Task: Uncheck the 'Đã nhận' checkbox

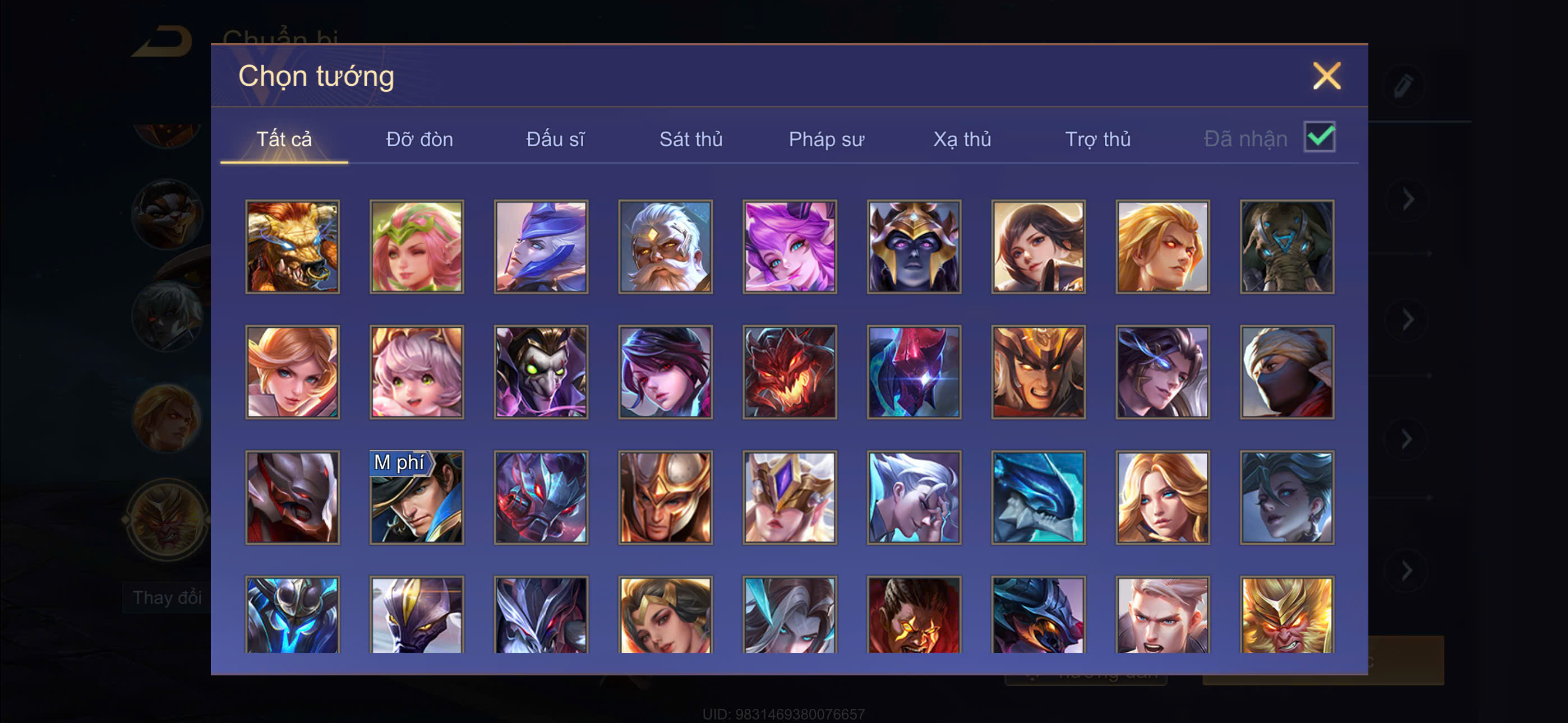Action: point(1319,136)
